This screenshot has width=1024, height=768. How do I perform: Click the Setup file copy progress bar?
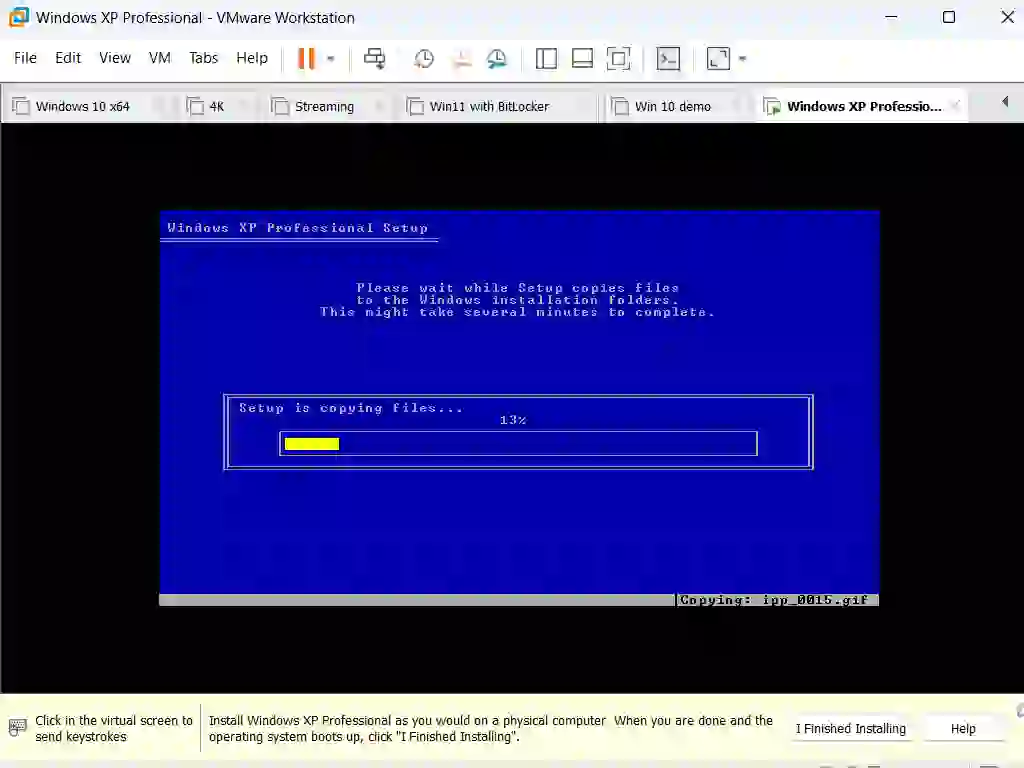518,443
